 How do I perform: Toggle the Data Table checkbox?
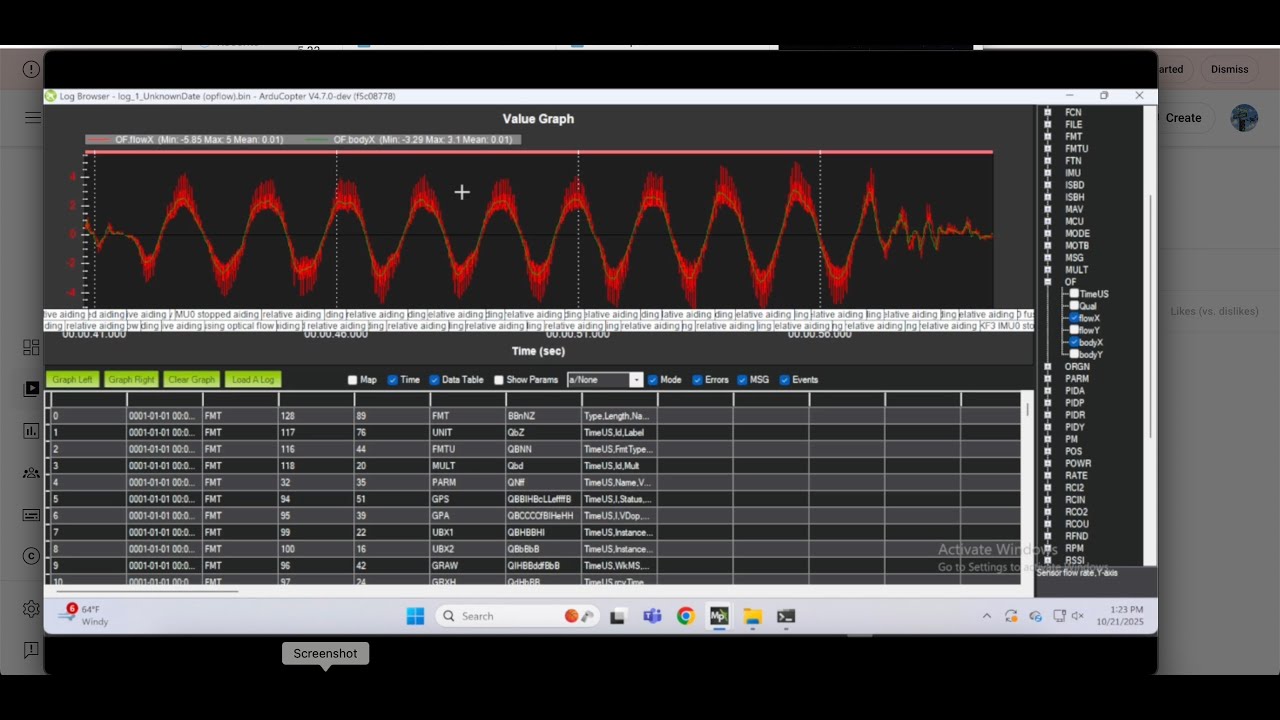click(x=434, y=380)
